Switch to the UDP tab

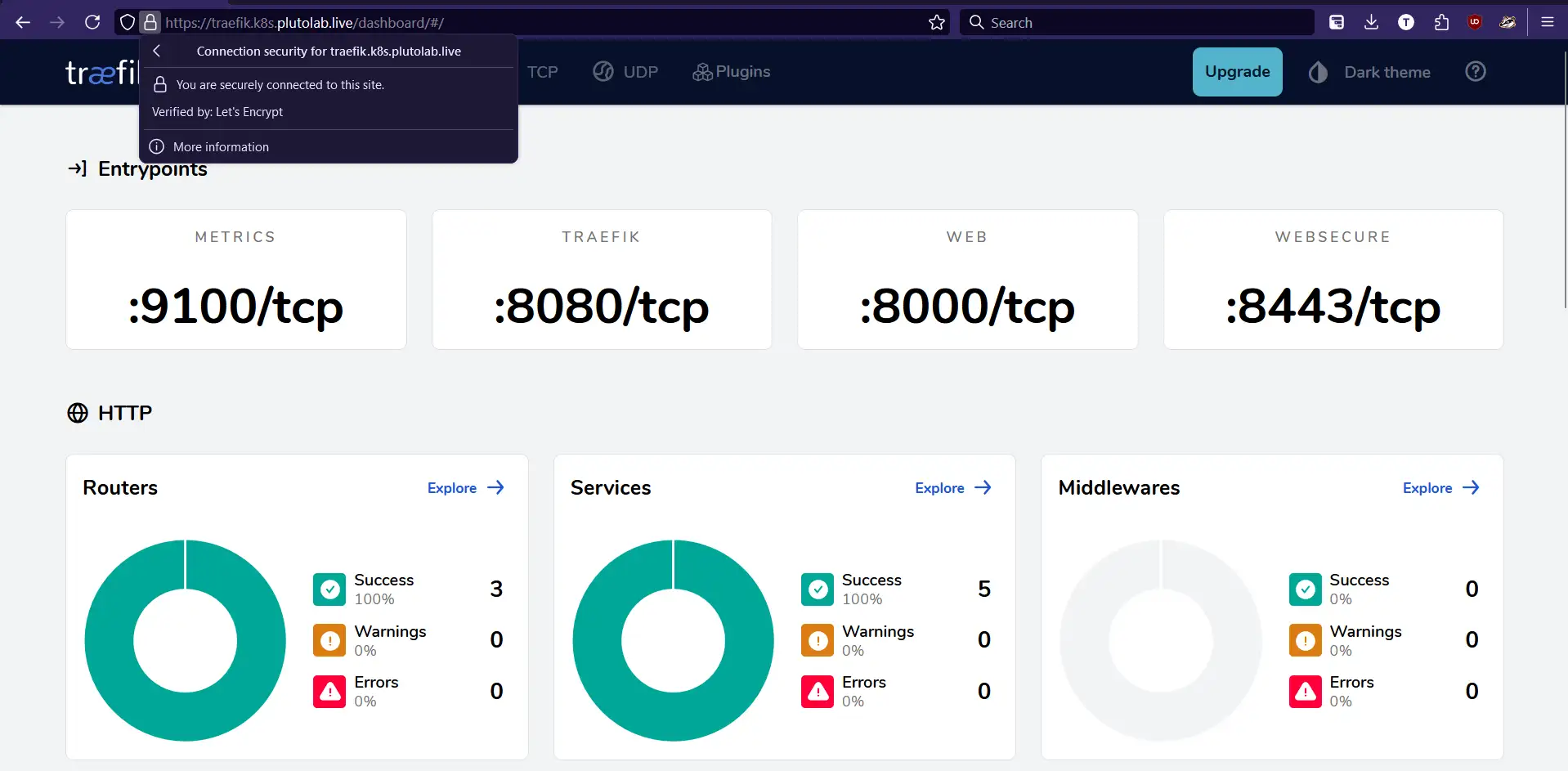(626, 72)
